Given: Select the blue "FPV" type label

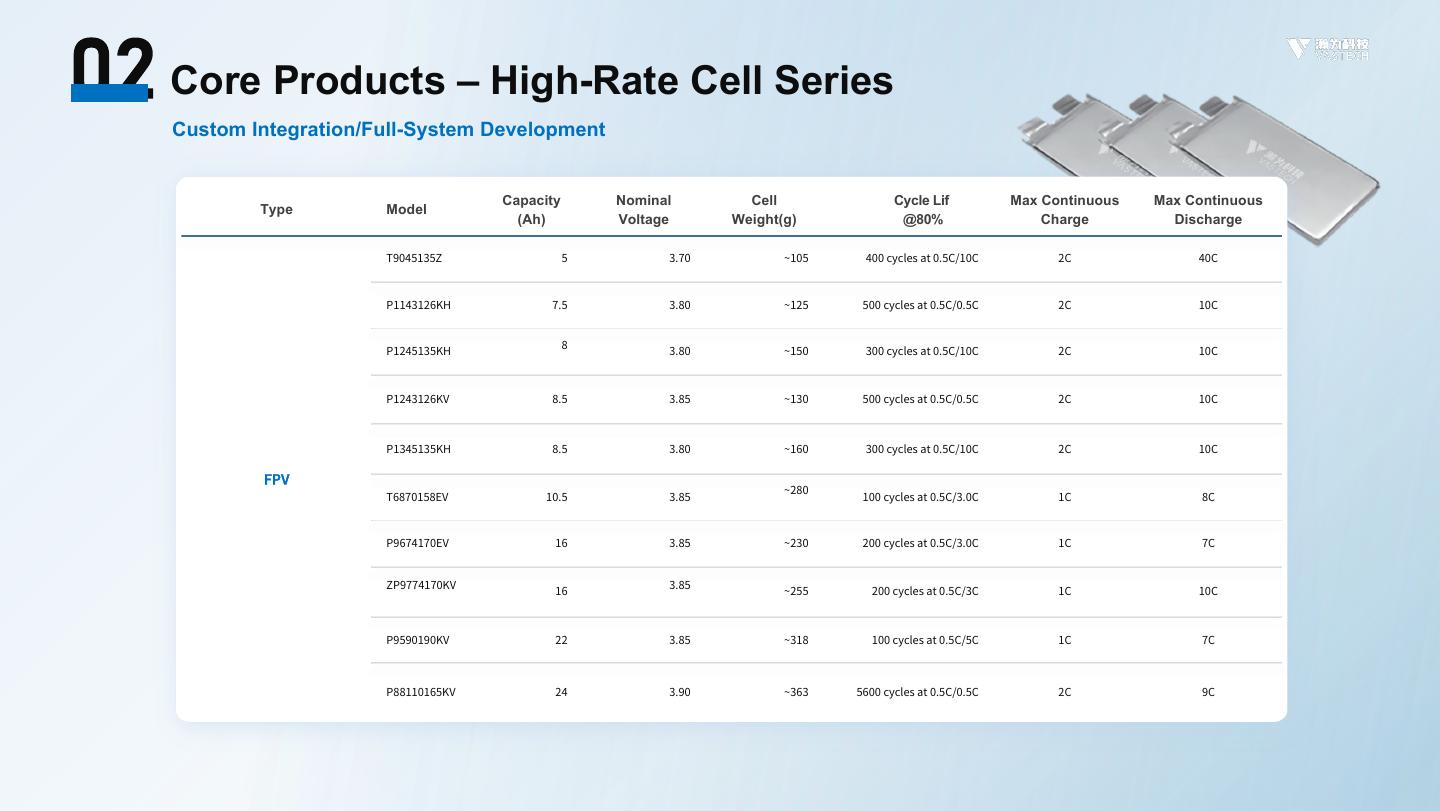Looking at the screenshot, I should [277, 480].
